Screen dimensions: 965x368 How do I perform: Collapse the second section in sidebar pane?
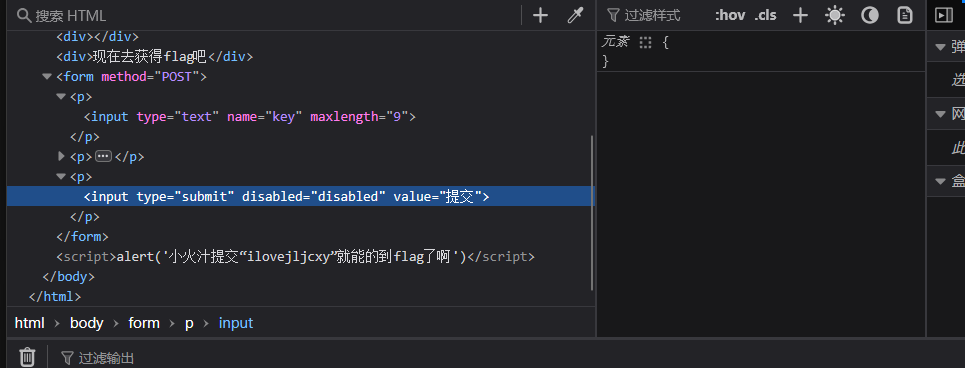[x=940, y=113]
